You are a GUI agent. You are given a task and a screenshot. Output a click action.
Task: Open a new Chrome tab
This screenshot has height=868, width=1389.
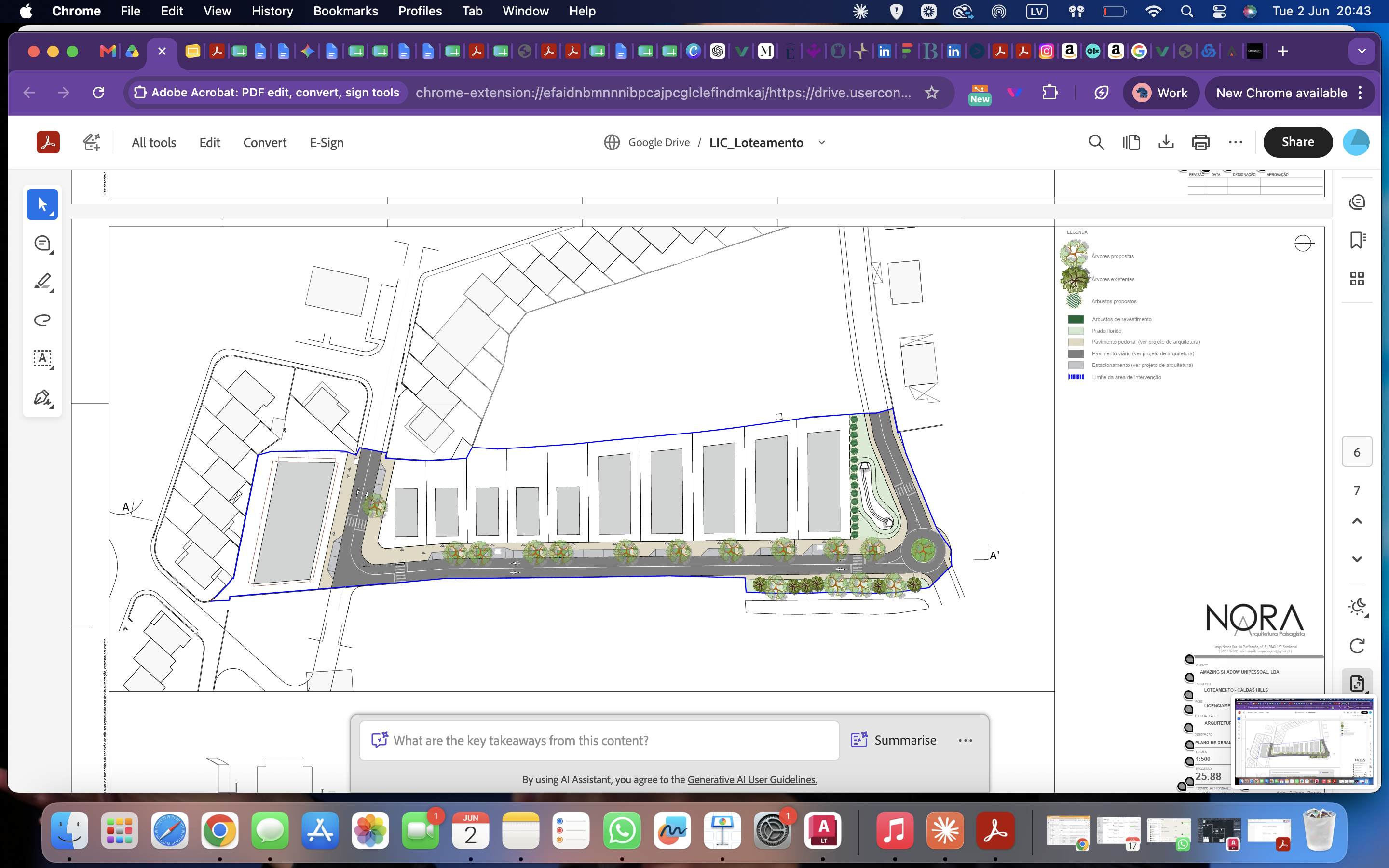click(x=1283, y=52)
